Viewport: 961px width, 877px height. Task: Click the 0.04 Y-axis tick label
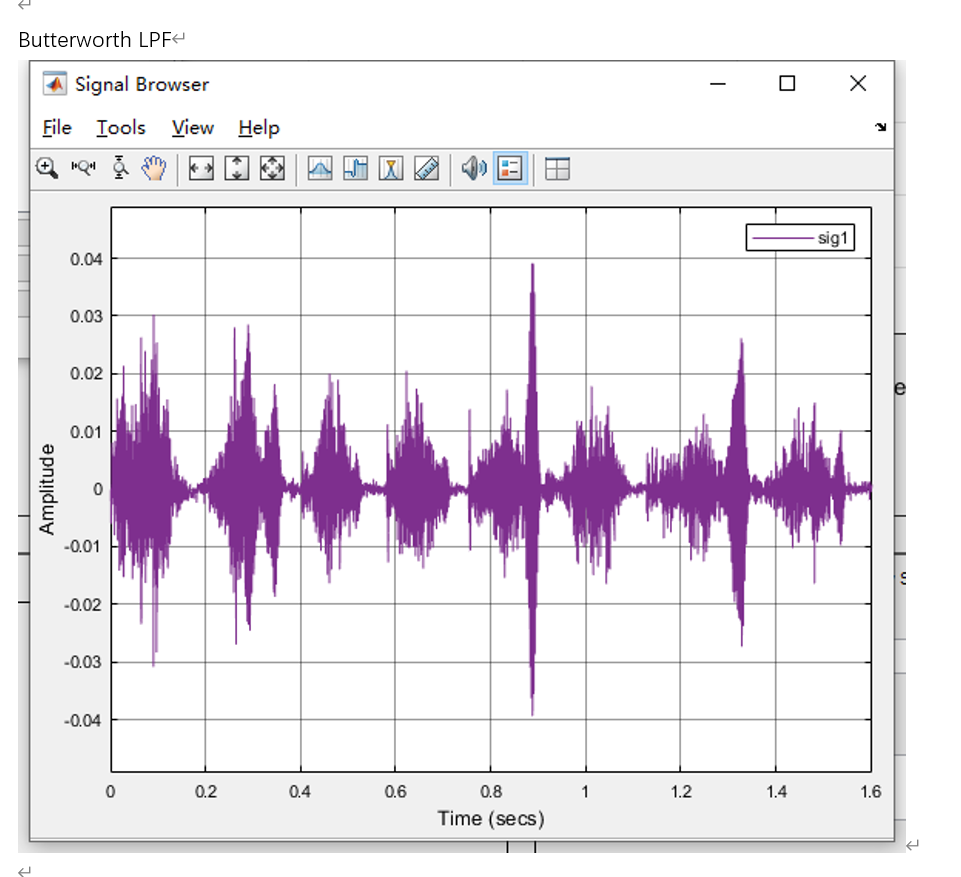tap(86, 259)
